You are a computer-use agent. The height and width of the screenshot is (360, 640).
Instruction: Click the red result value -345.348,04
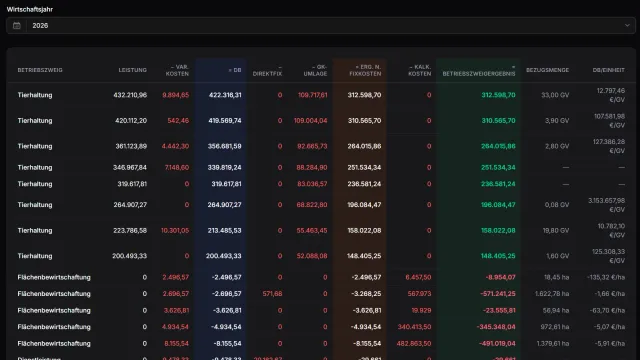(496, 327)
